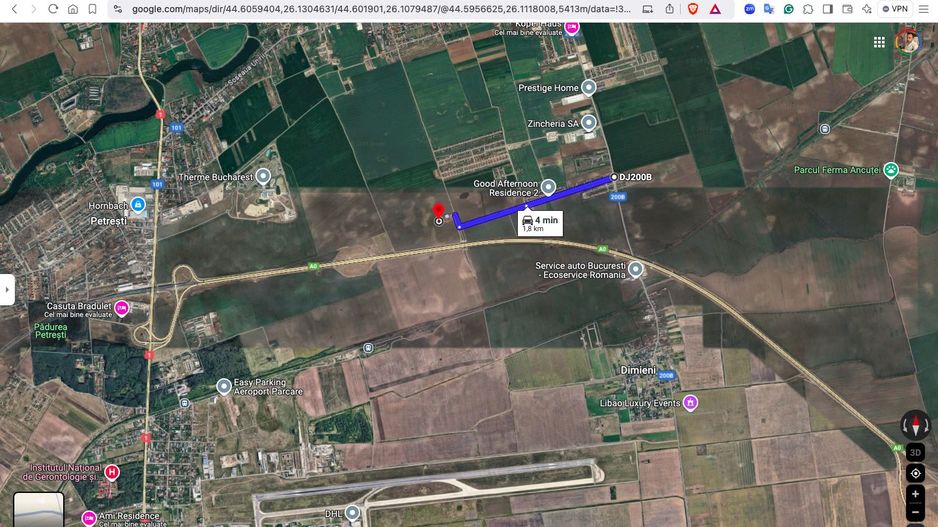Switch map layers using the bottom-left thumbnail
This screenshot has width=938, height=527.
pyautogui.click(x=38, y=510)
